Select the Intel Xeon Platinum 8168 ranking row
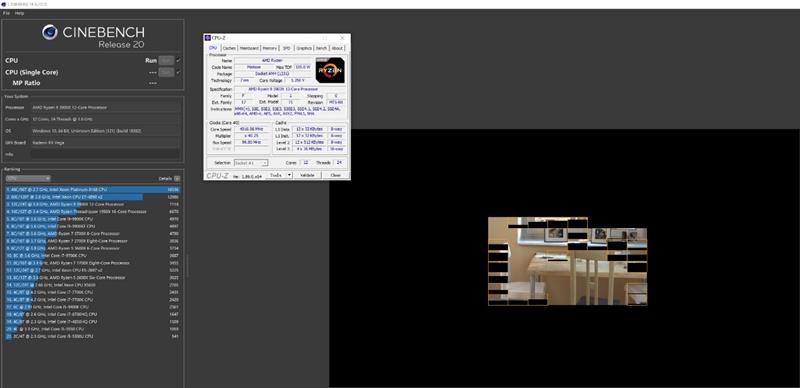 (x=92, y=189)
